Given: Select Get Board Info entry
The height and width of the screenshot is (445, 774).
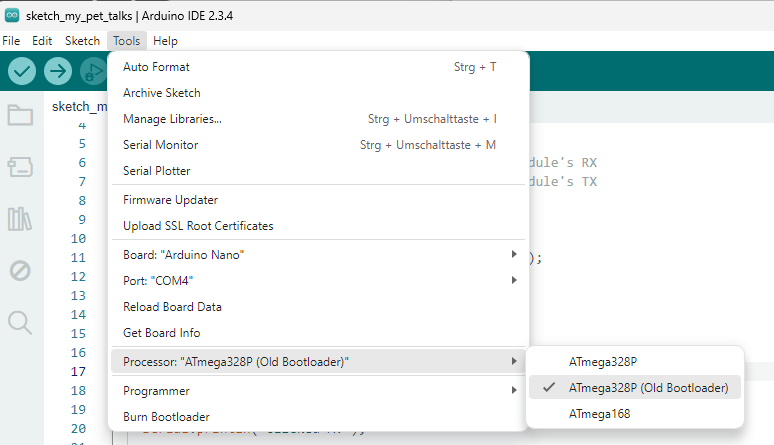Looking at the screenshot, I should click(x=162, y=333).
